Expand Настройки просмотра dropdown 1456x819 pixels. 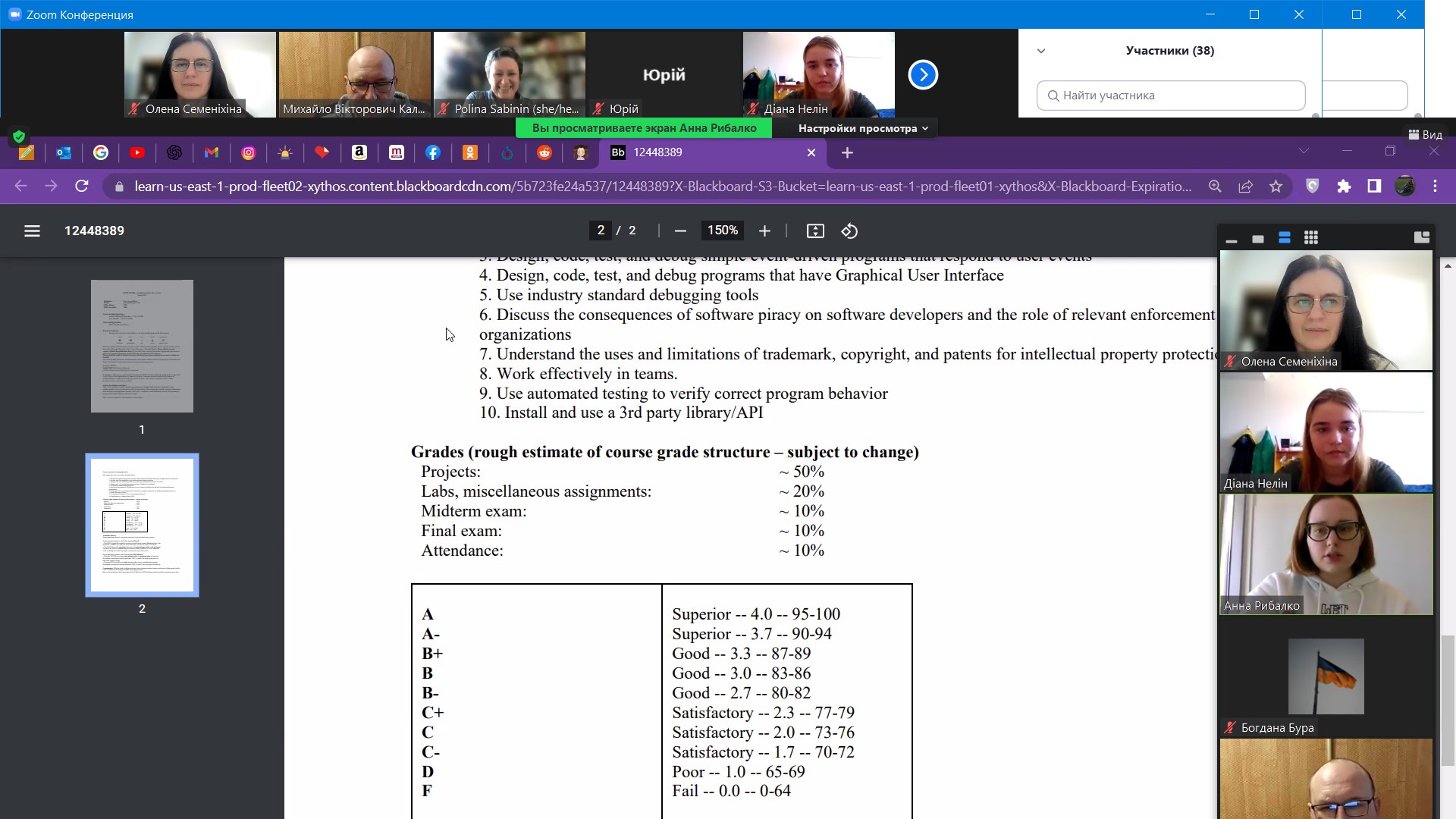(x=862, y=128)
